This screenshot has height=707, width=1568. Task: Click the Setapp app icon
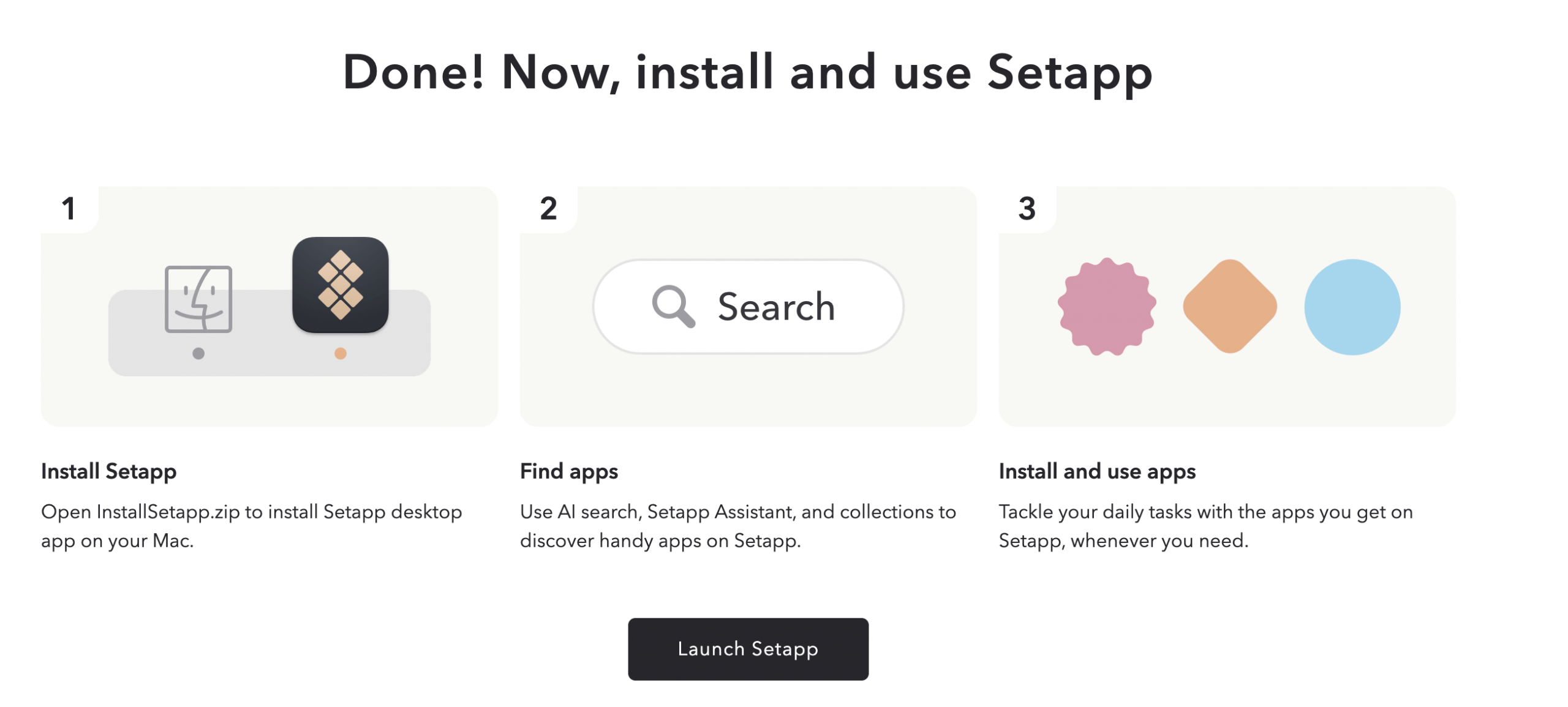pos(340,285)
